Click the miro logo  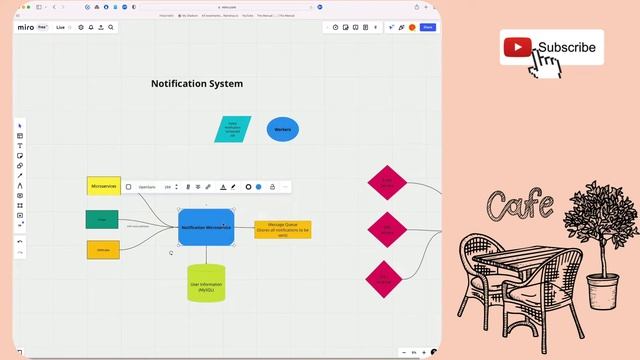coord(26,27)
